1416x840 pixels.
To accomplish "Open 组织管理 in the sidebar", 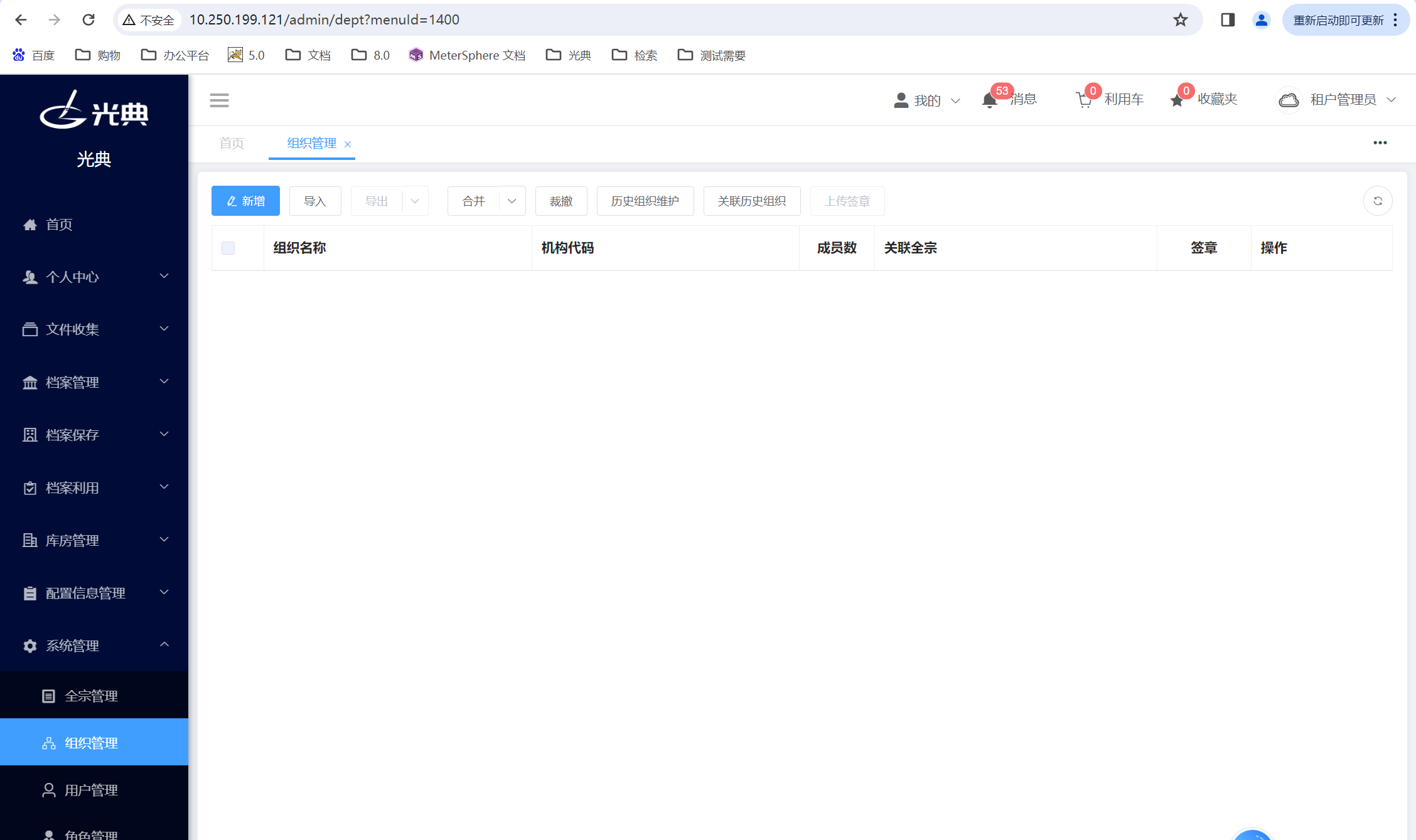I will tap(94, 743).
